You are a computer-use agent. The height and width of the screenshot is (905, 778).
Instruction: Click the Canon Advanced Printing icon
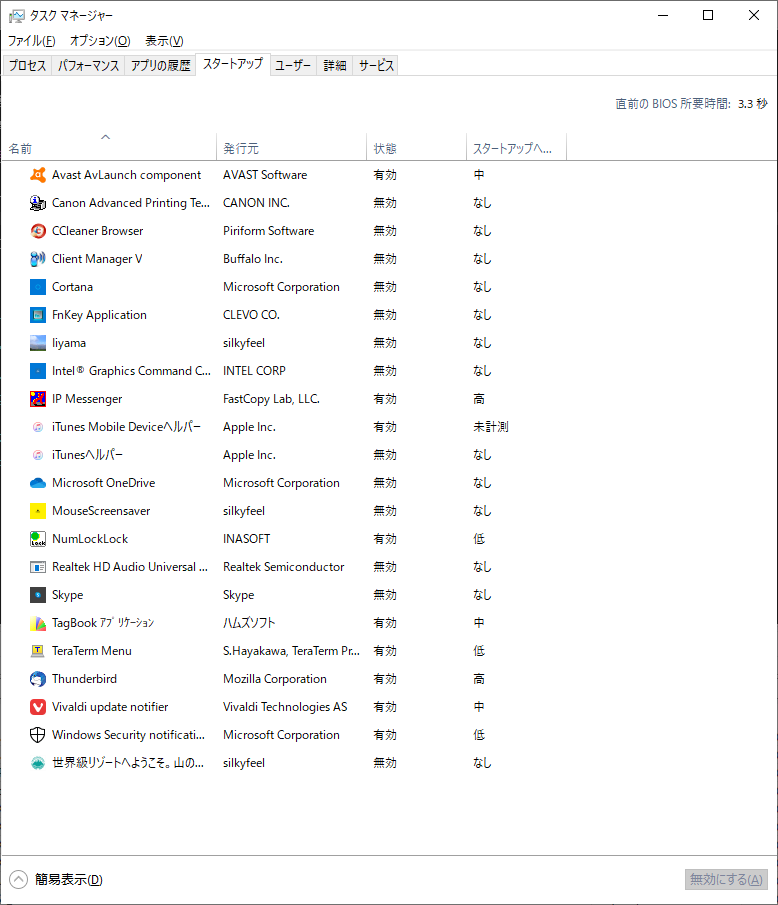tap(38, 203)
